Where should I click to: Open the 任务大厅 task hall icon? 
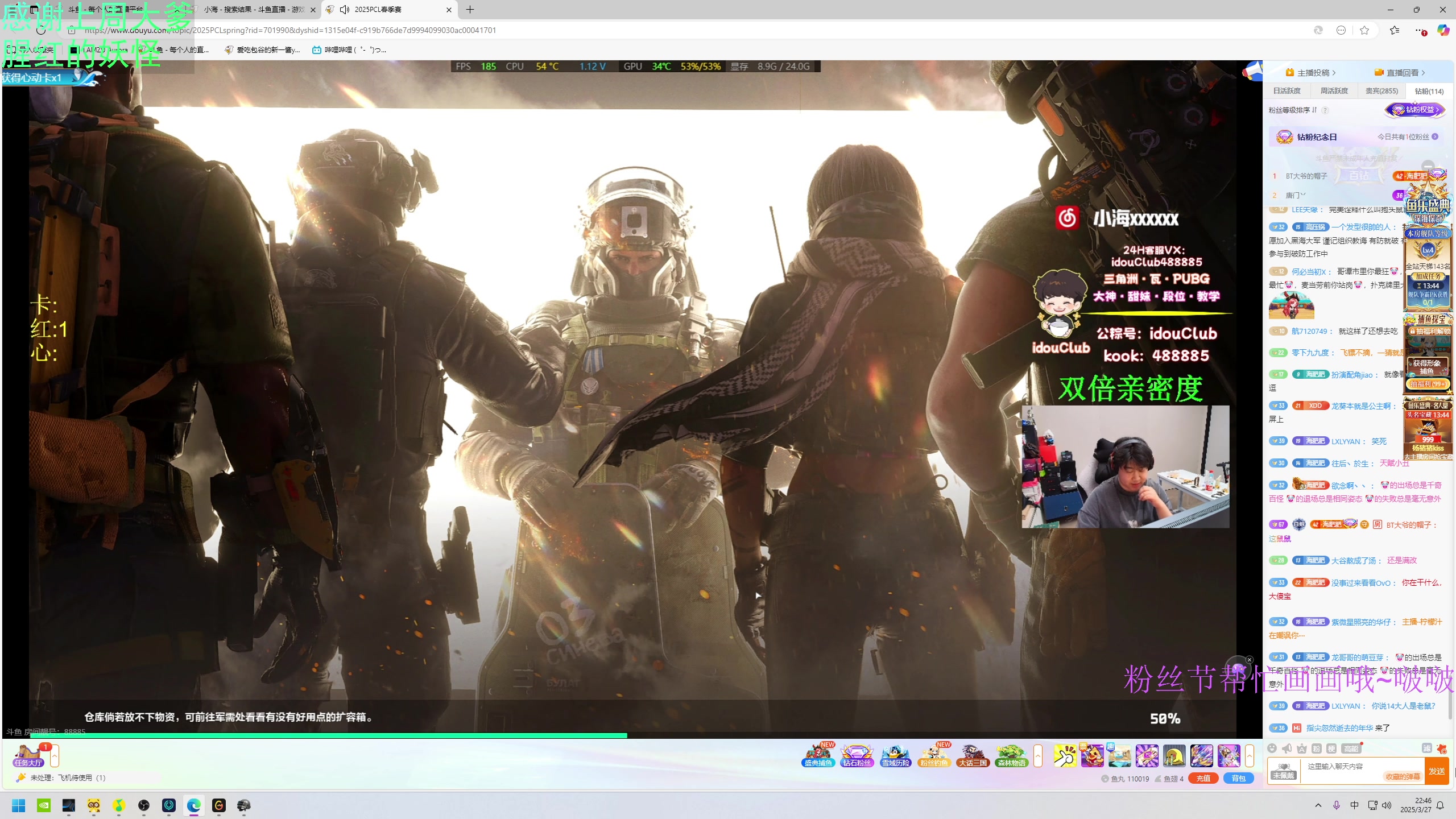coord(29,756)
